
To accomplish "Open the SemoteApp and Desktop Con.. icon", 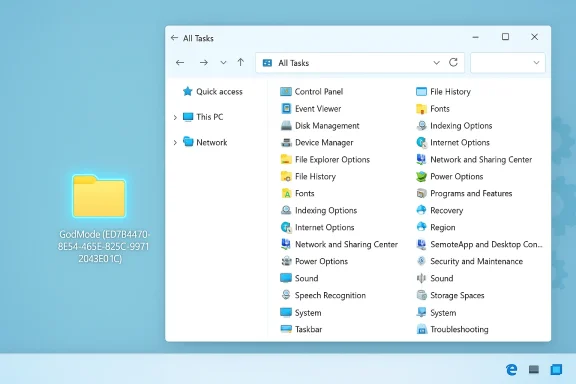I will [421, 244].
